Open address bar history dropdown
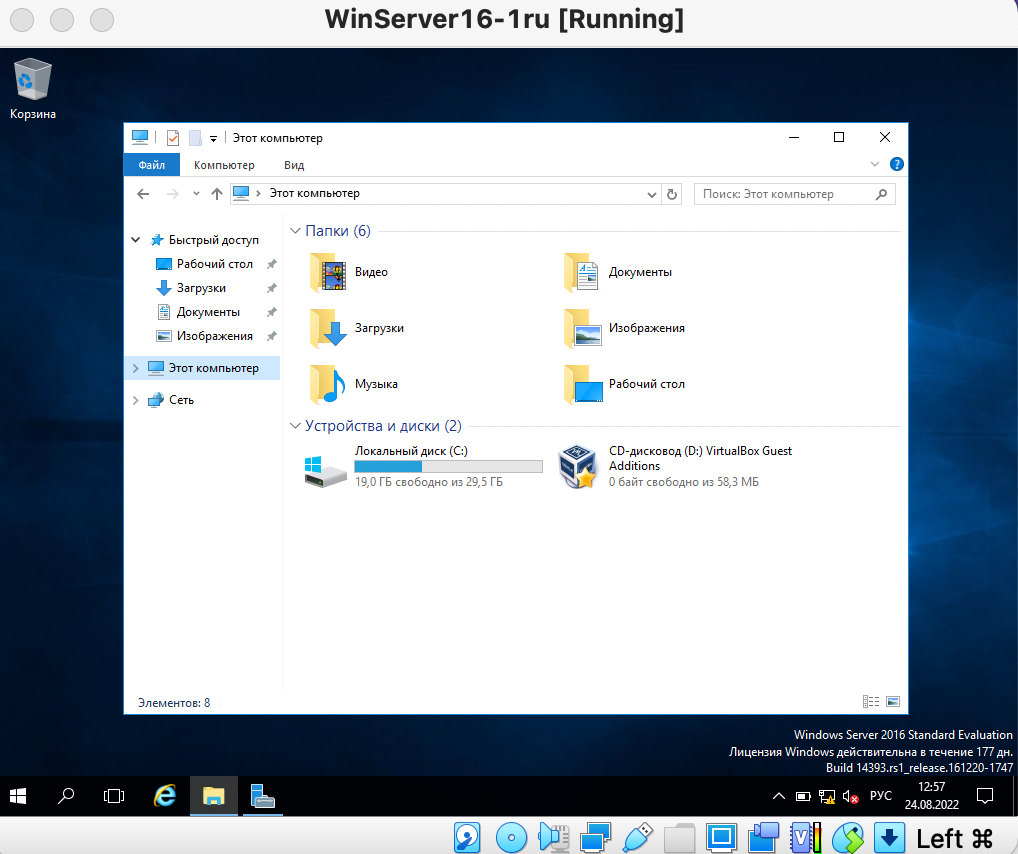 coord(652,194)
